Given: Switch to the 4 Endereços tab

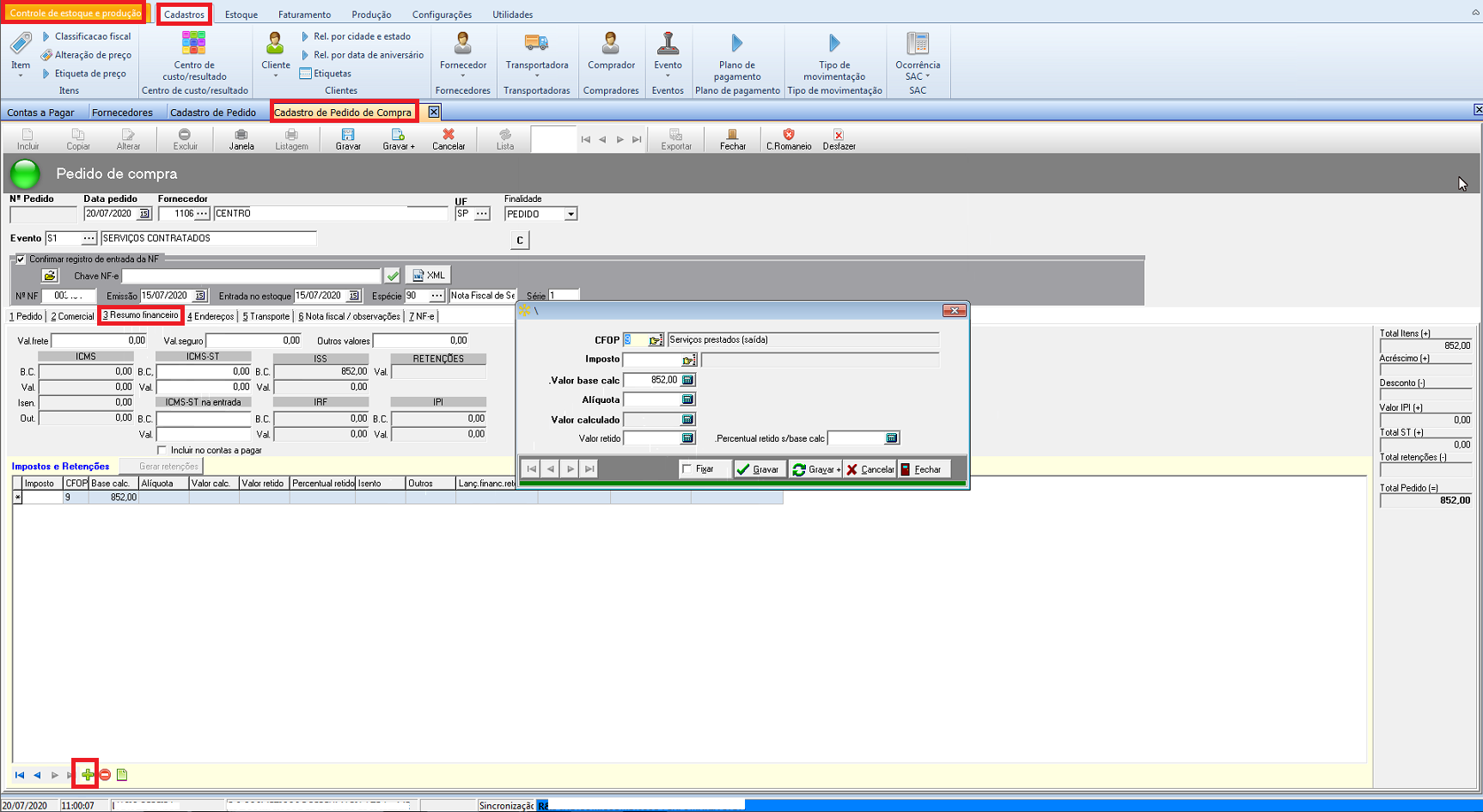Looking at the screenshot, I should pyautogui.click(x=211, y=316).
